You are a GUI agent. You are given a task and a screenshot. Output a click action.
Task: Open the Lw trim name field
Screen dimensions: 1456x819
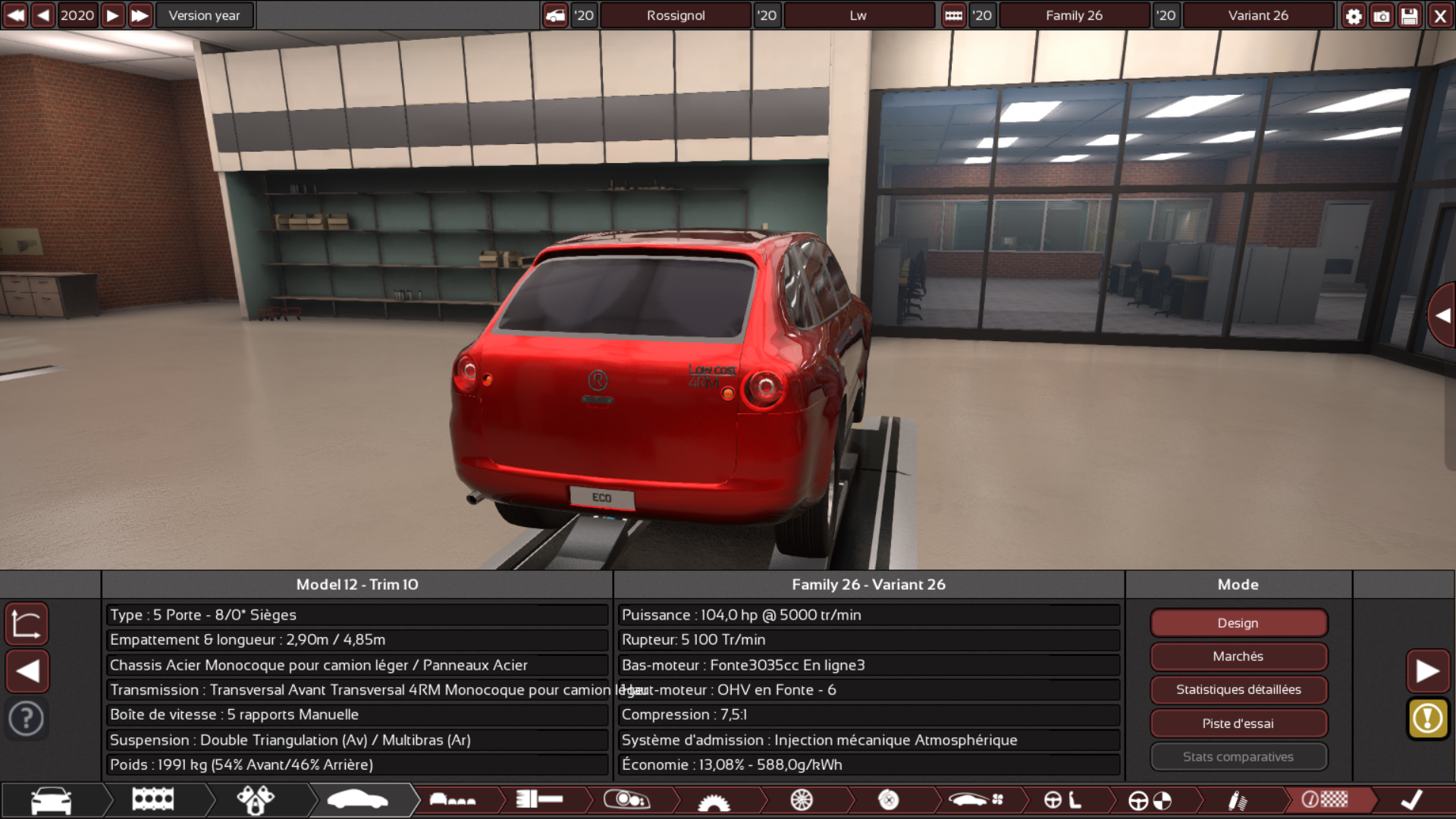[x=858, y=15]
